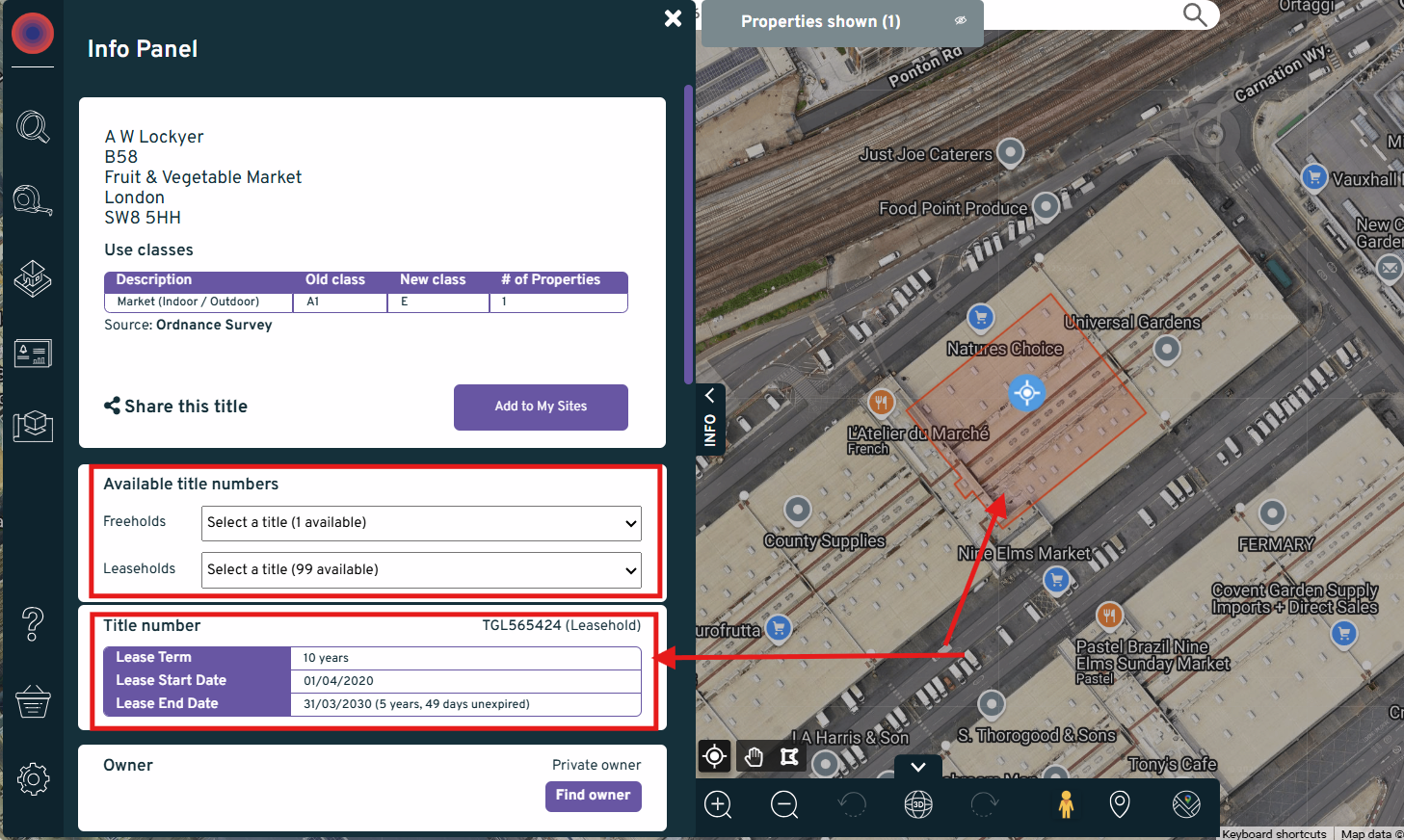
Task: Click the Universal Gardens map pin
Action: click(x=1167, y=348)
